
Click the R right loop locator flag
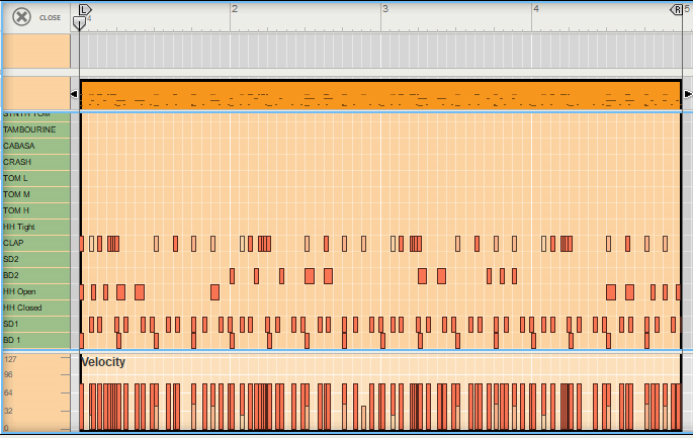tap(676, 8)
